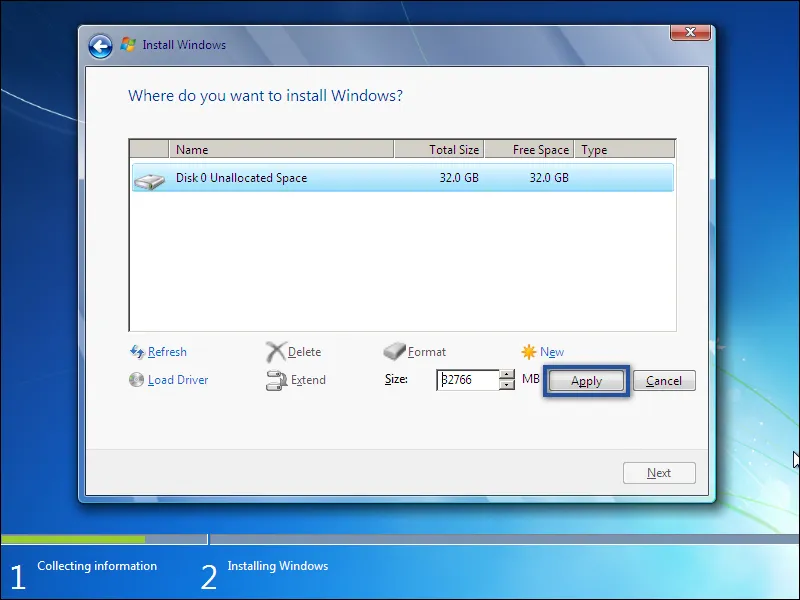Increase partition size with the up stepper arrow
This screenshot has width=800, height=600.
coord(507,376)
